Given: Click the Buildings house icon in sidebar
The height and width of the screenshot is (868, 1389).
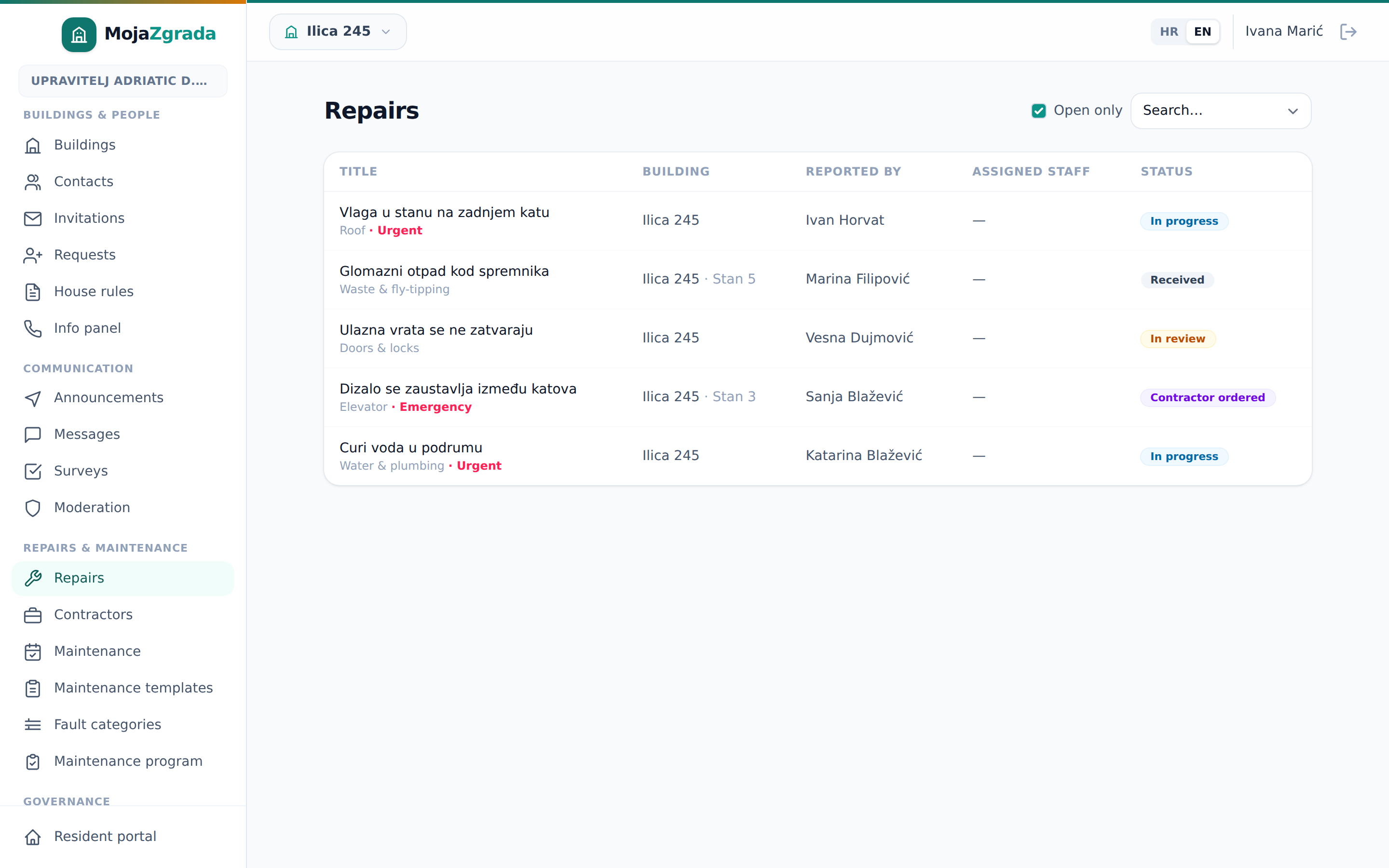Looking at the screenshot, I should click(x=33, y=145).
